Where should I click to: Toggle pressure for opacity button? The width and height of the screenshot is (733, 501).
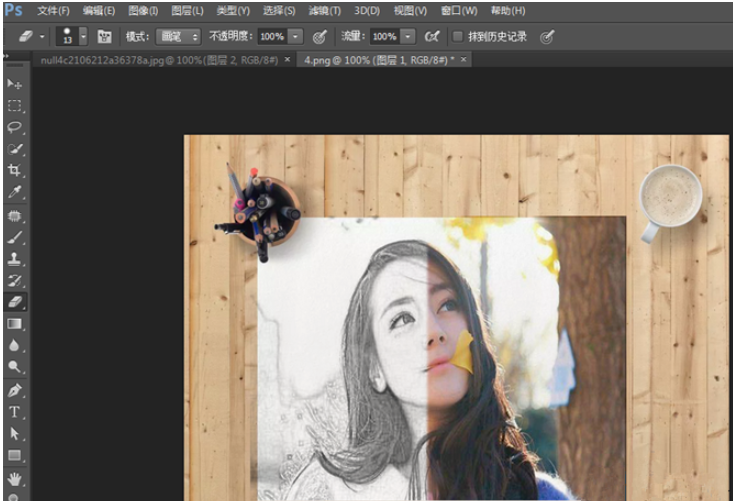click(x=320, y=36)
